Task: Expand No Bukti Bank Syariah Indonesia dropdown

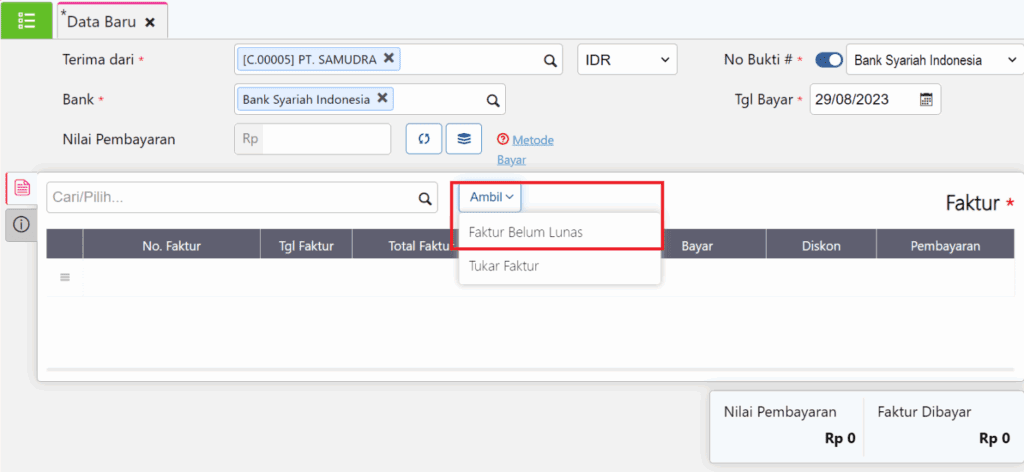Action: 932,60
